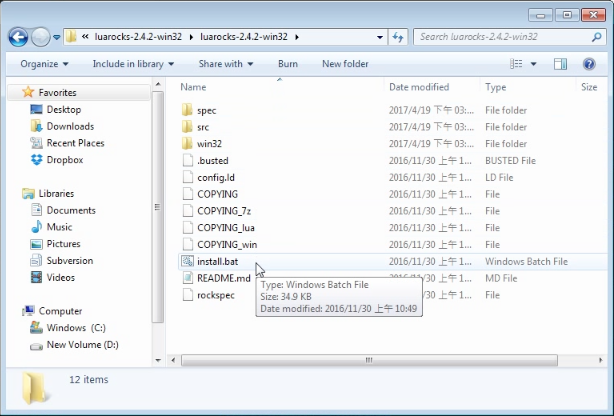This screenshot has height=416, width=614.
Task: Open the recent pages dropdown arrow
Action: 57,37
